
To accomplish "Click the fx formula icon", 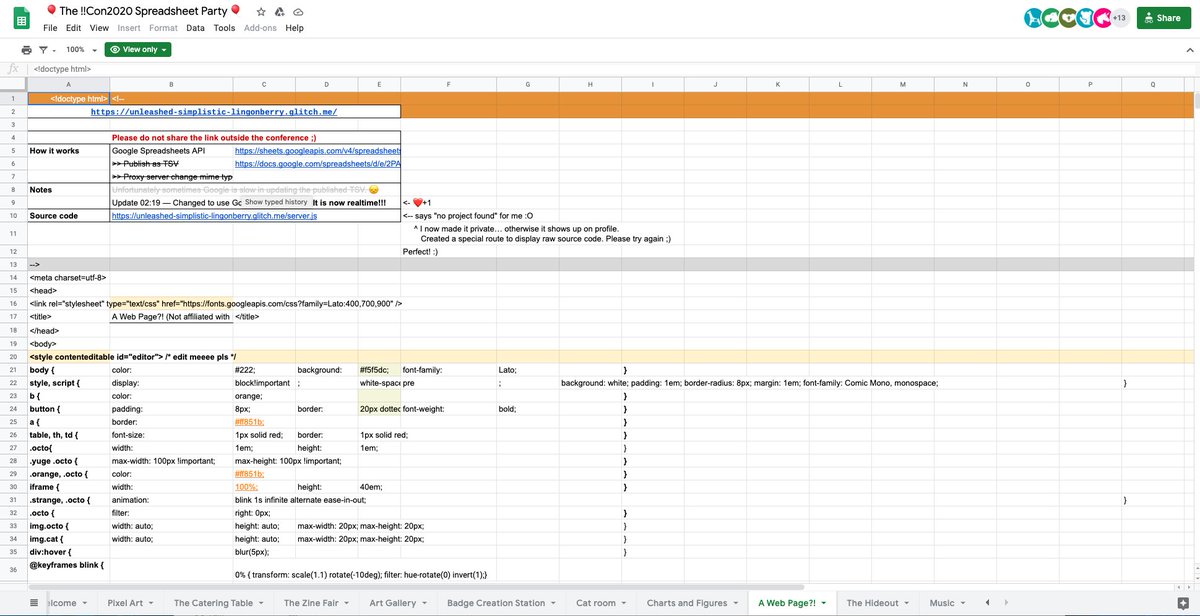I will [x=13, y=69].
